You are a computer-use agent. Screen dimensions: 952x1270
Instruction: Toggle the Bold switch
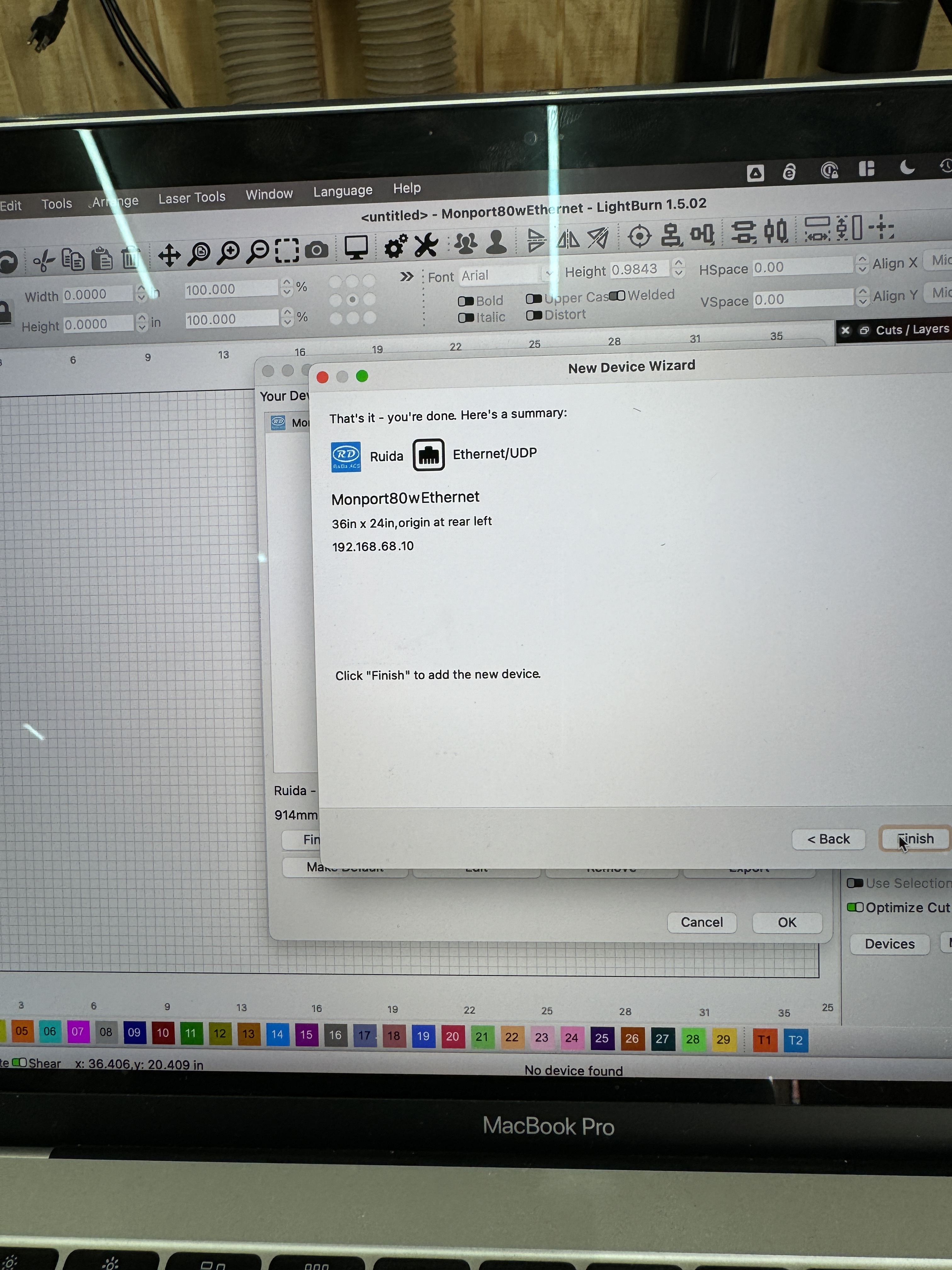click(466, 301)
